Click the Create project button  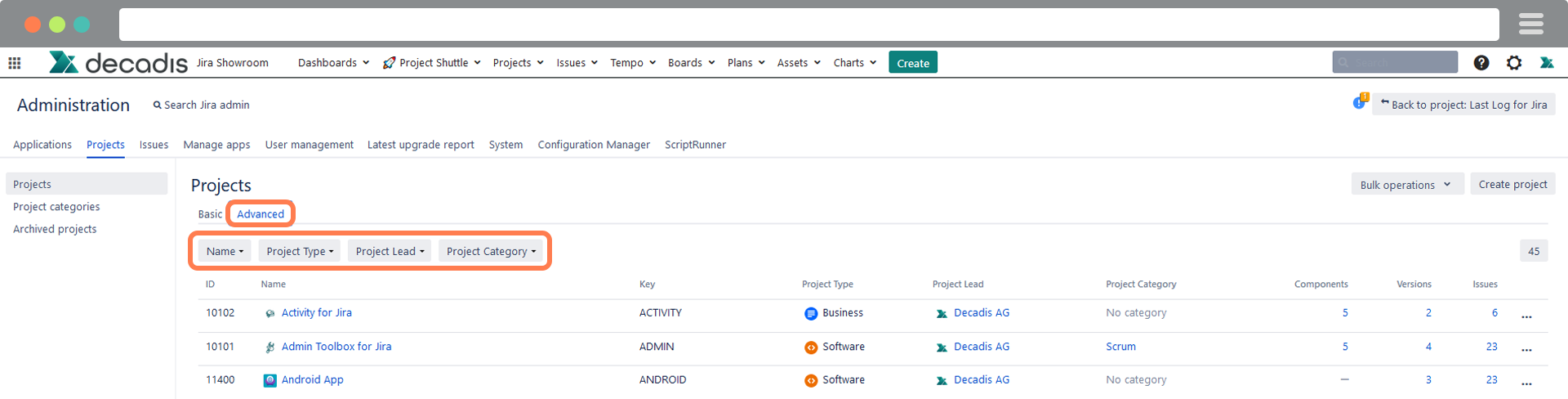(x=1512, y=185)
